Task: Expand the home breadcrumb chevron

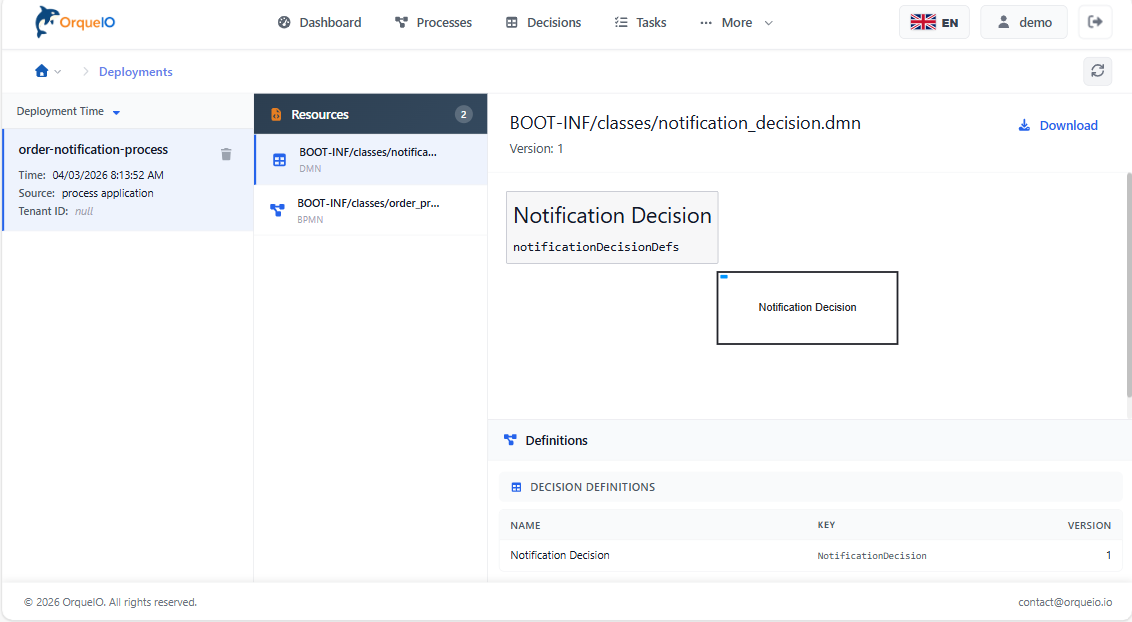Action: click(58, 72)
